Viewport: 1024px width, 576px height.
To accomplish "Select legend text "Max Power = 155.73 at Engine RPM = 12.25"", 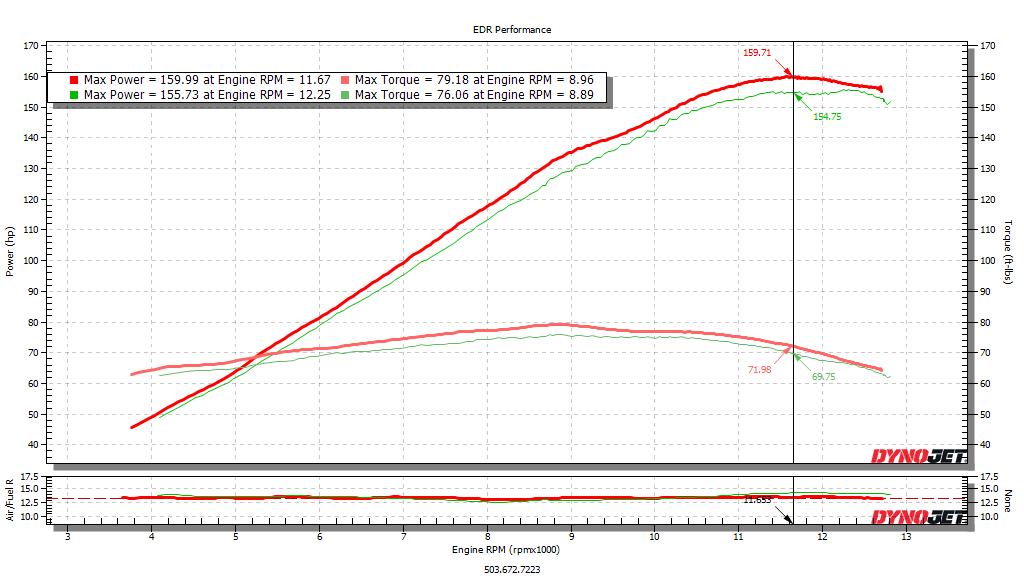I will coord(207,95).
